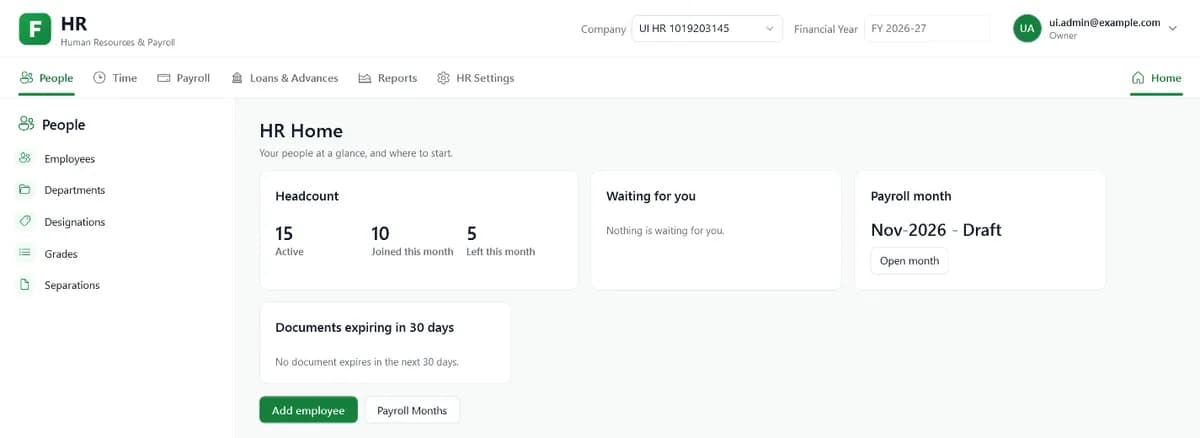Click the Reports chart icon
This screenshot has width=1200, height=438.
coord(365,78)
